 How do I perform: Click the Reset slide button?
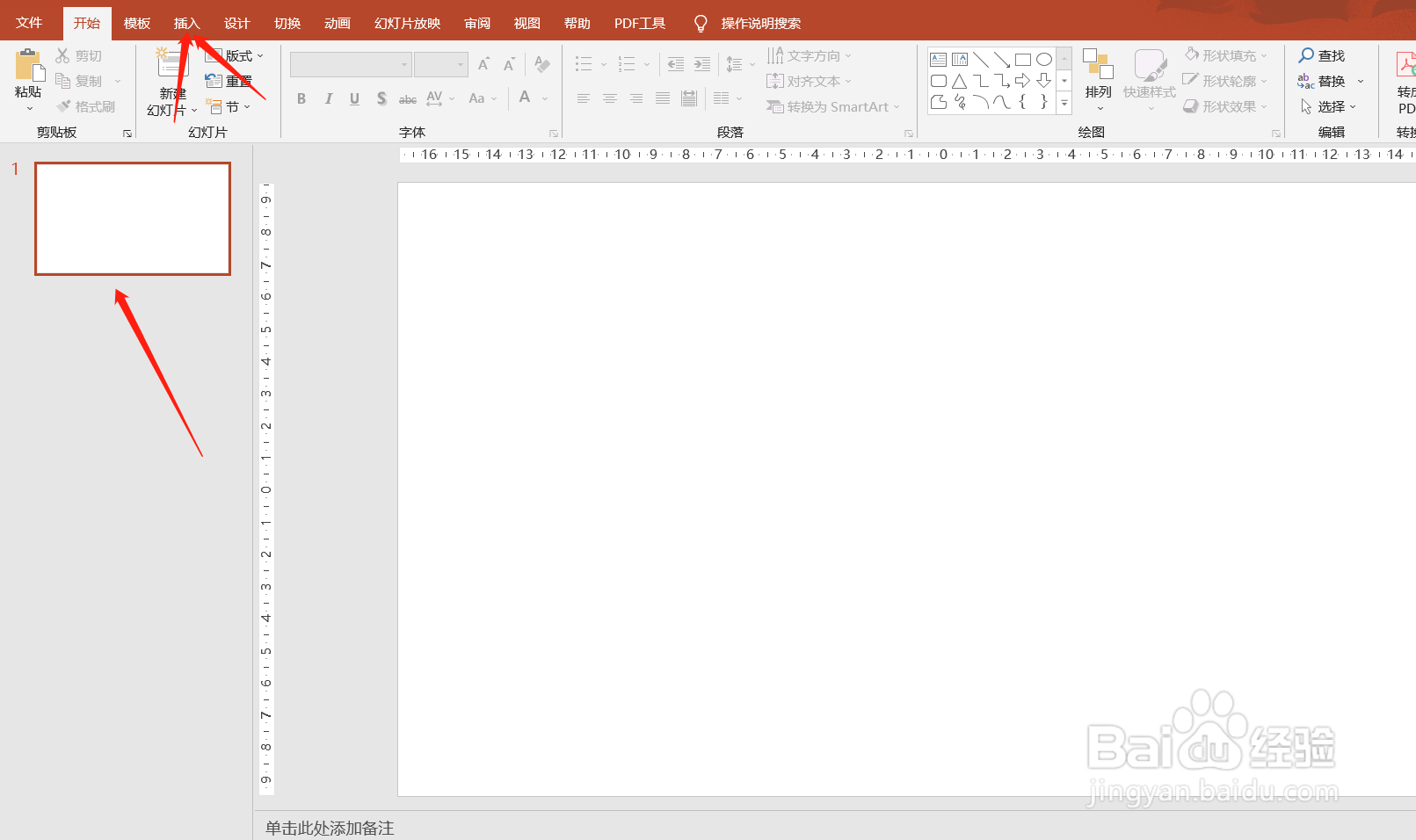point(229,81)
